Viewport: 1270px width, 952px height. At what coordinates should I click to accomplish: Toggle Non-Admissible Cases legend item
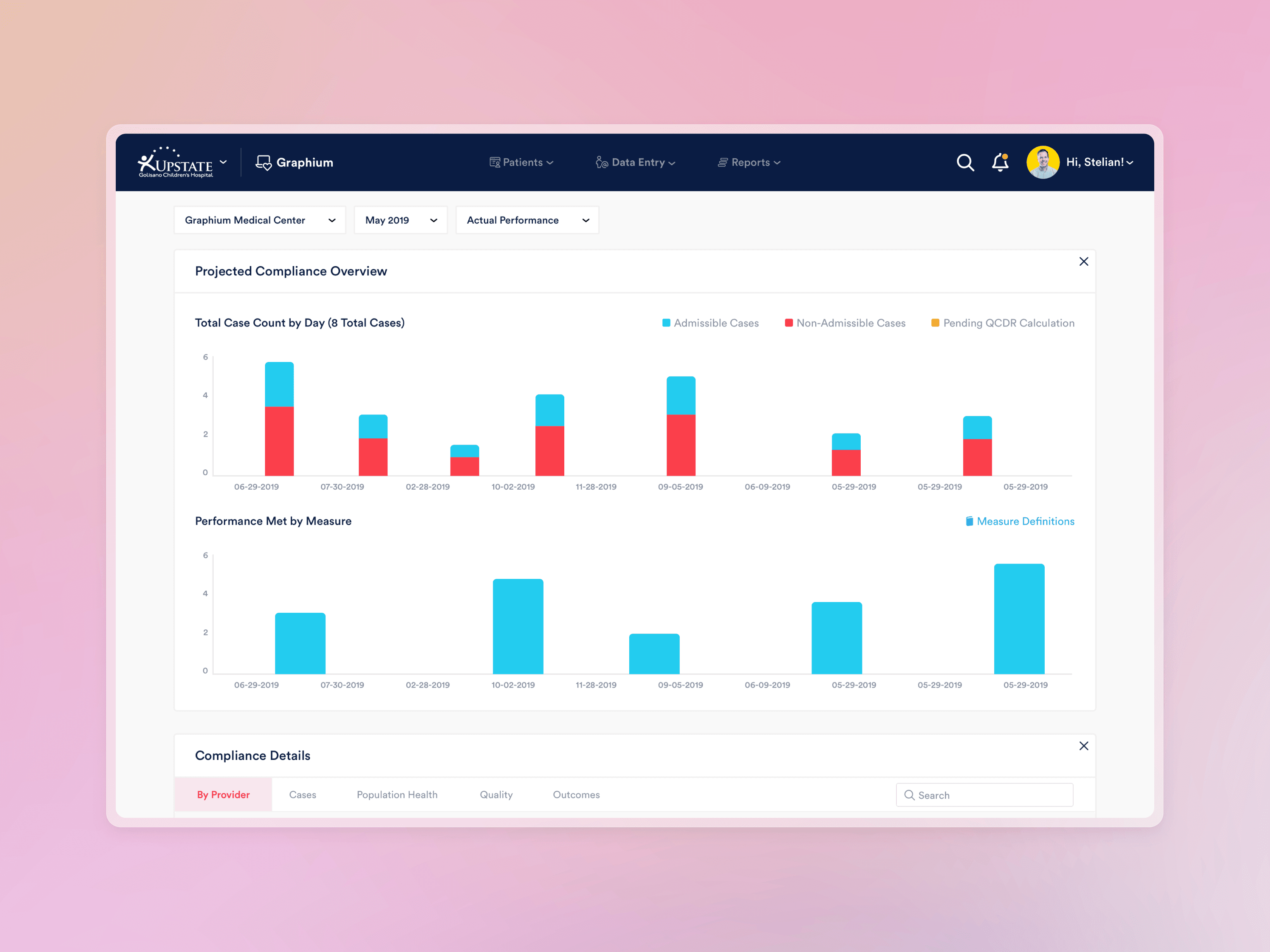pyautogui.click(x=845, y=323)
